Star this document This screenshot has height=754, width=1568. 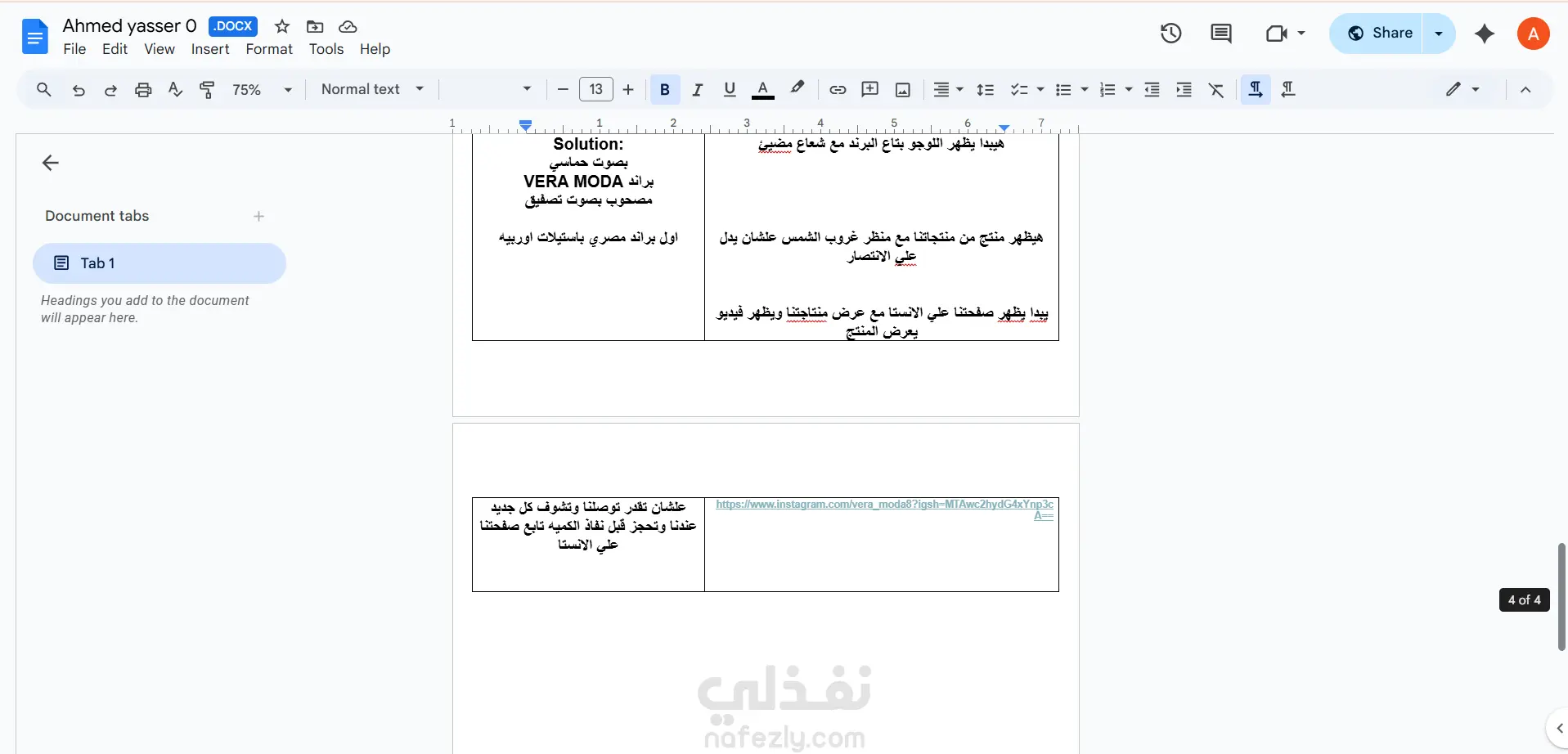coord(282,26)
